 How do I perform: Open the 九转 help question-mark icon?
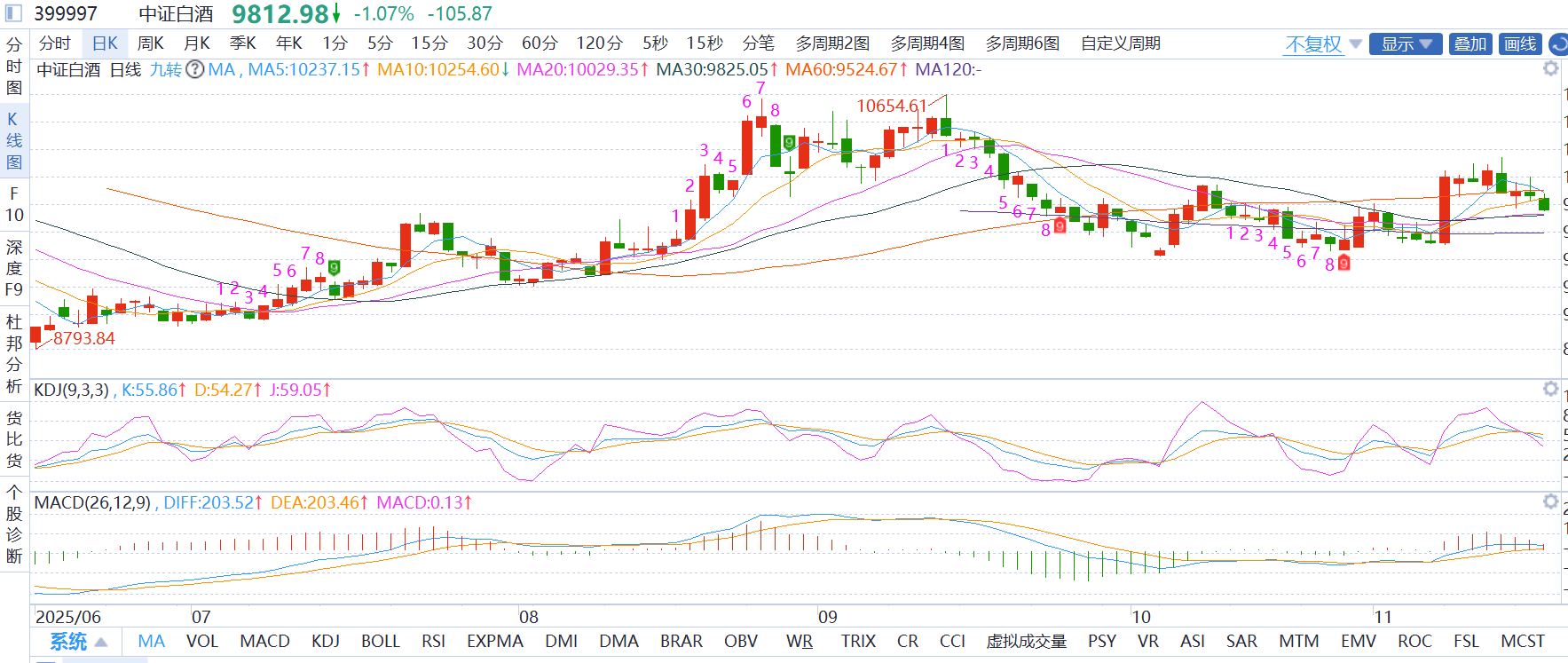(x=194, y=69)
